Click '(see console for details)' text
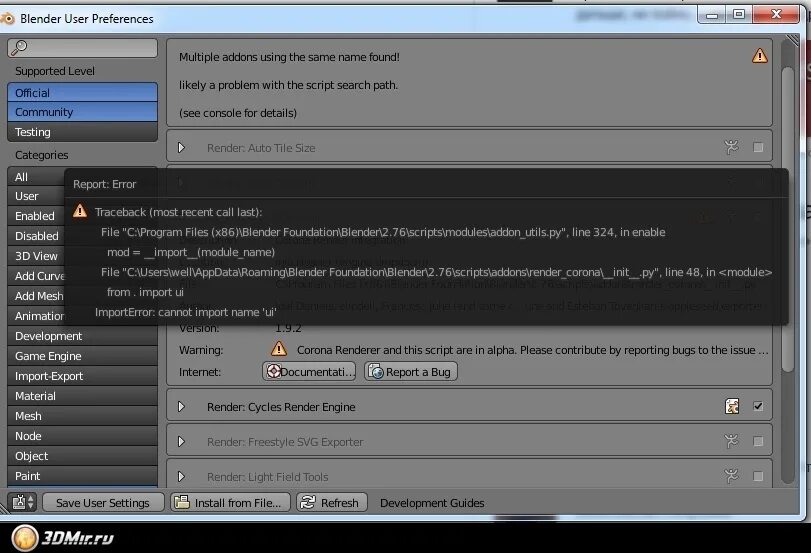This screenshot has height=553, width=811. click(x=238, y=113)
